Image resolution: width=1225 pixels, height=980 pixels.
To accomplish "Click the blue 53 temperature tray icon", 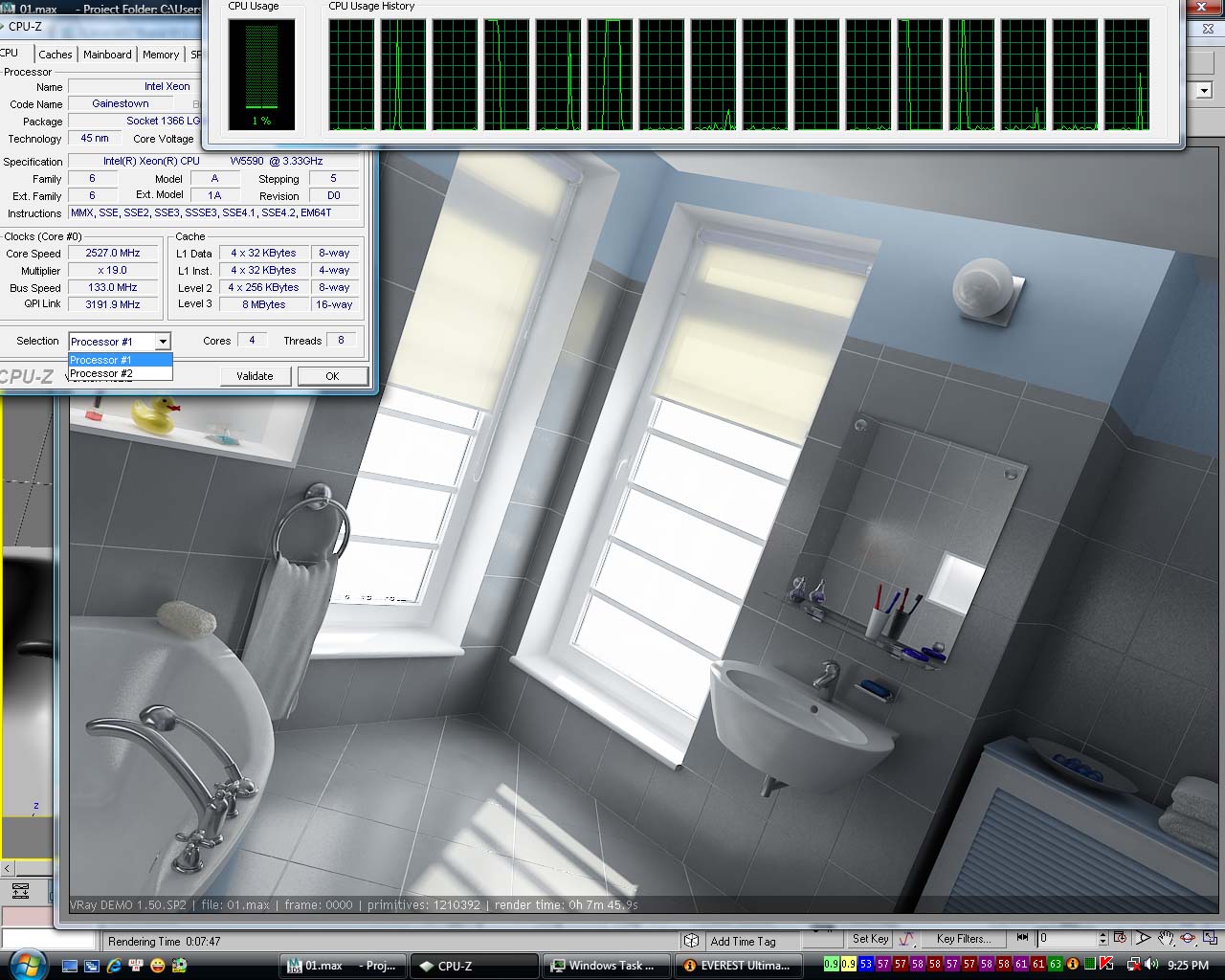I will click(866, 964).
